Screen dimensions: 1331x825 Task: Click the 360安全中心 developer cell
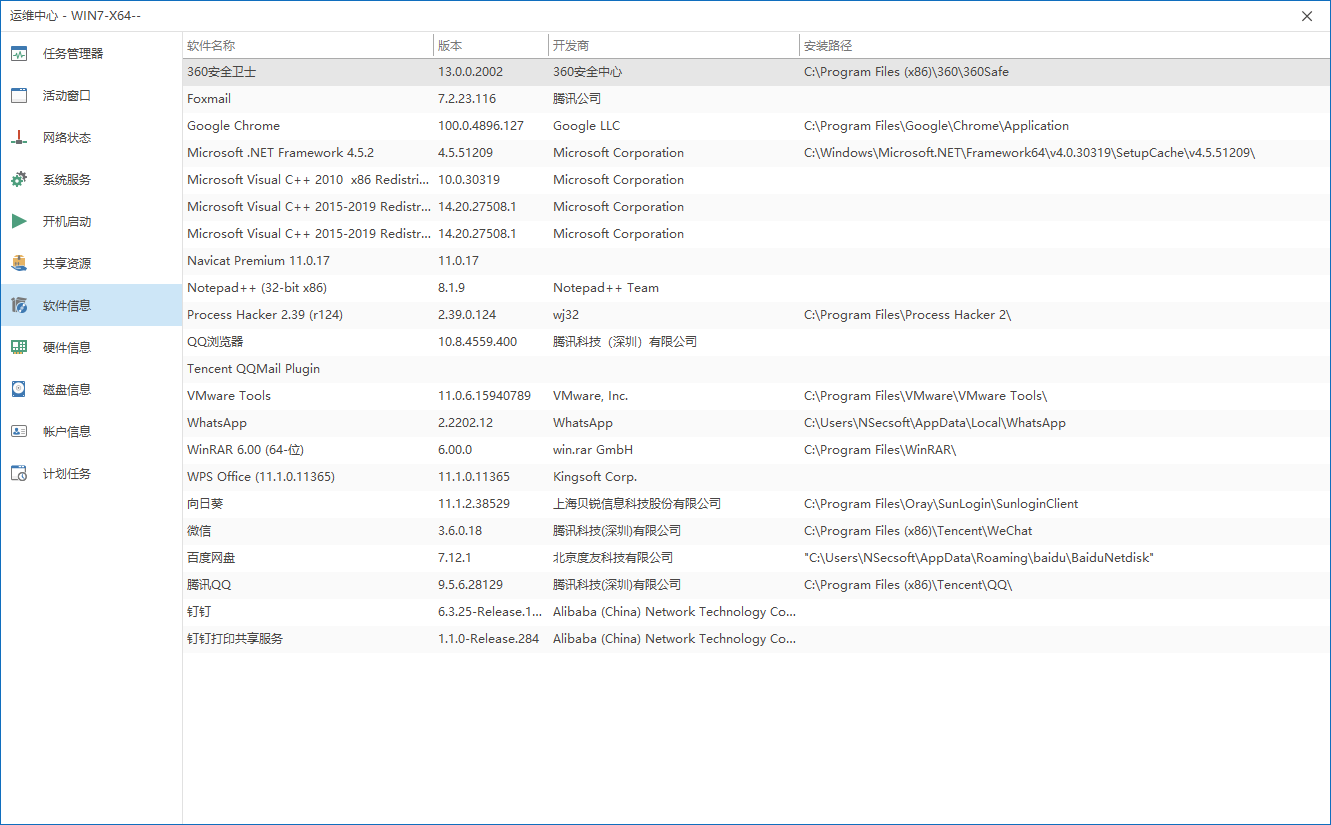coord(588,72)
